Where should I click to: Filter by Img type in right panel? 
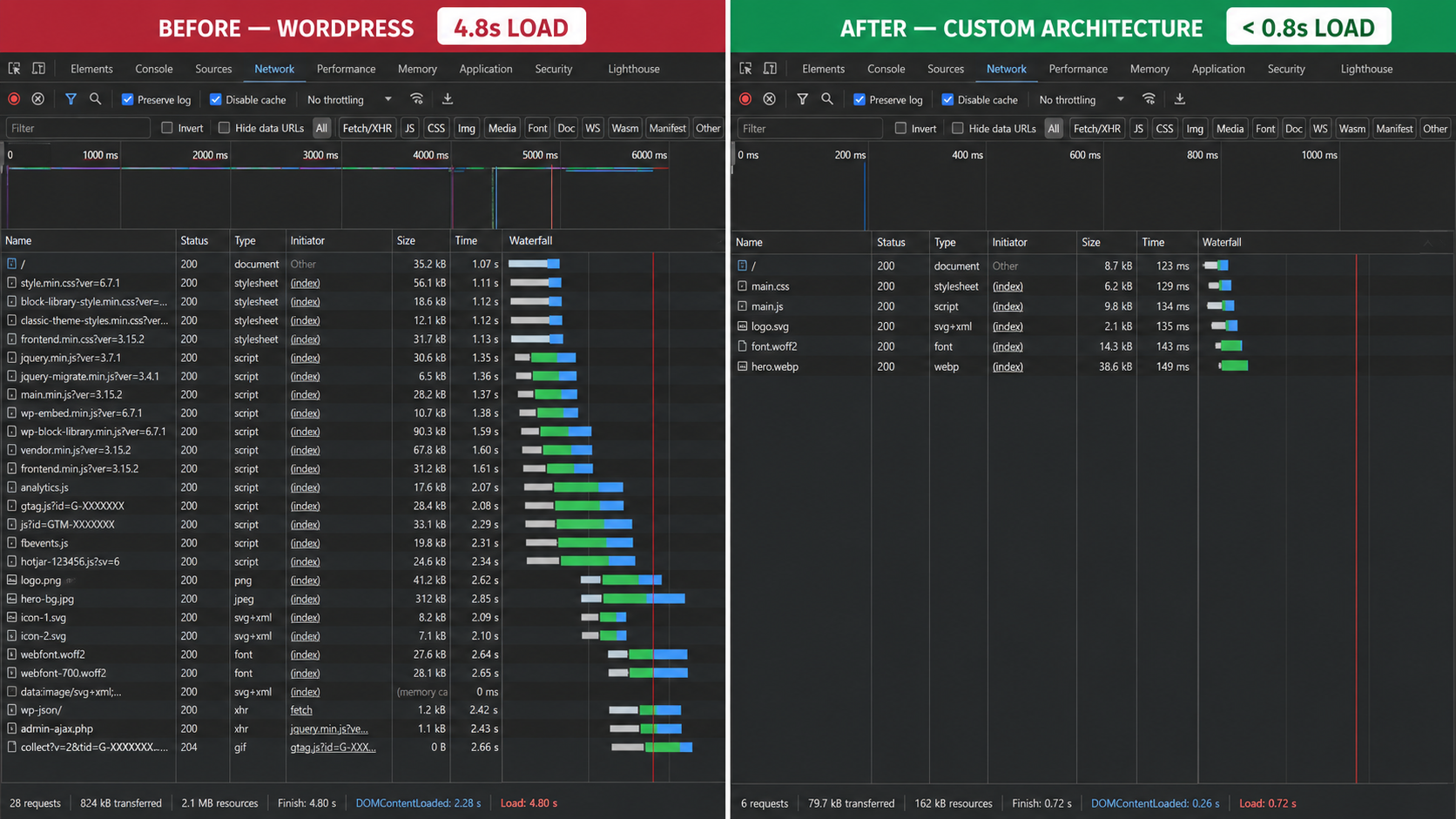pos(1195,128)
